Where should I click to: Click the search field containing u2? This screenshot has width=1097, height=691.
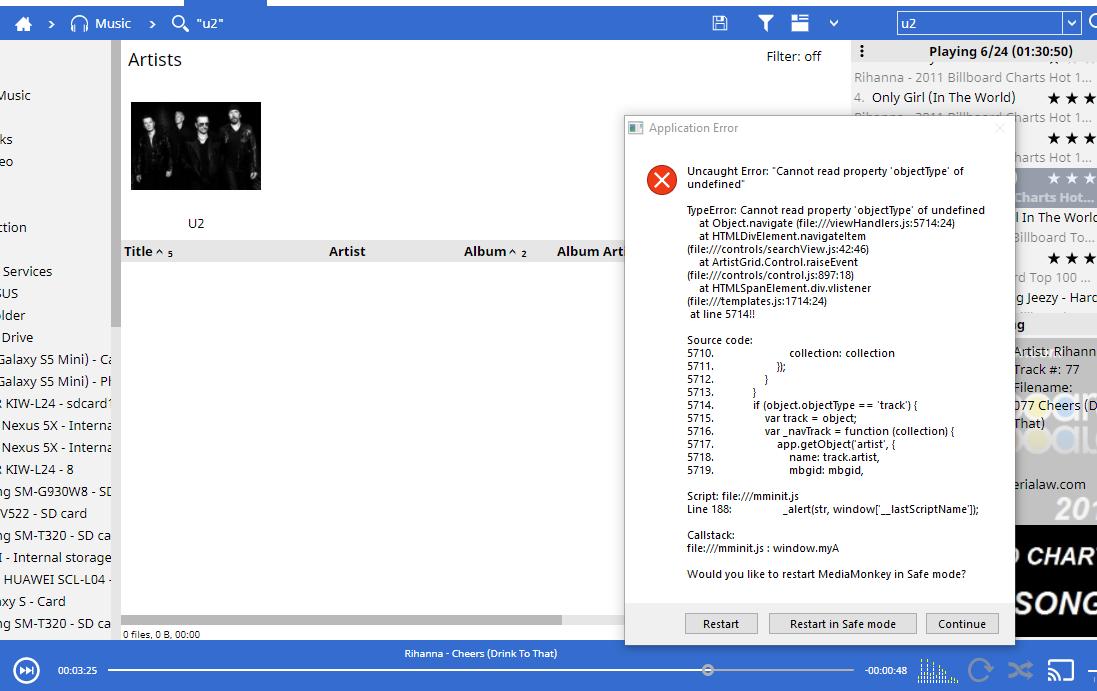click(x=978, y=23)
